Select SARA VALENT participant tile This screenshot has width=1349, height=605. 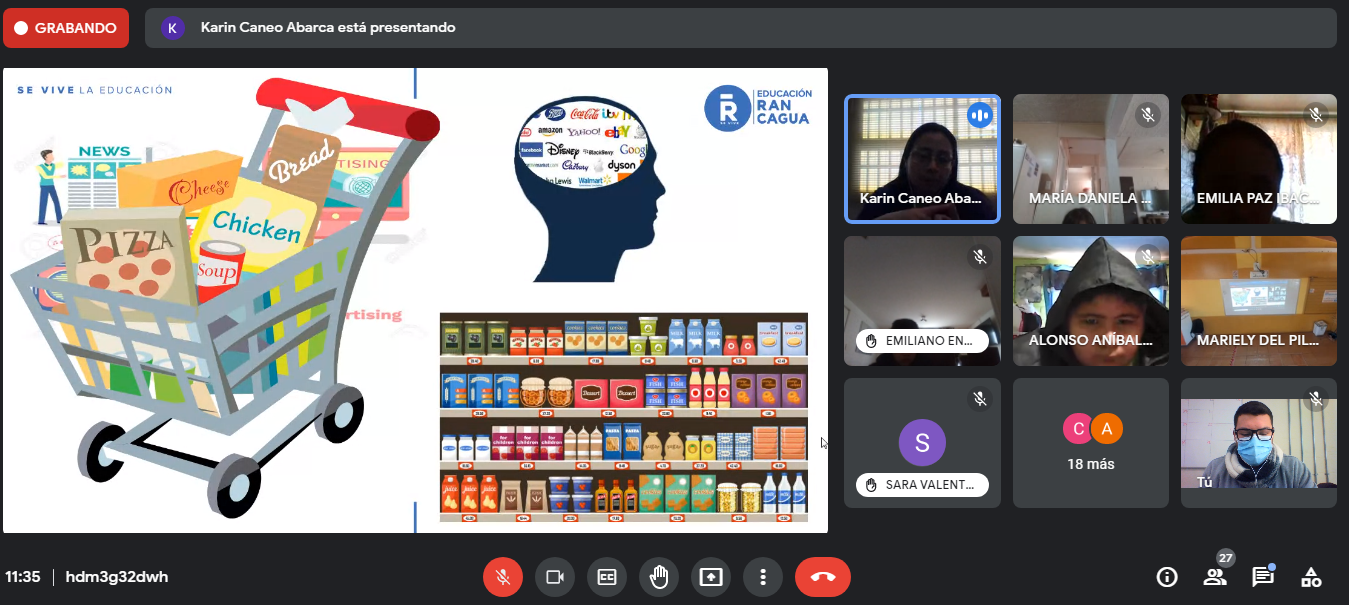(922, 443)
